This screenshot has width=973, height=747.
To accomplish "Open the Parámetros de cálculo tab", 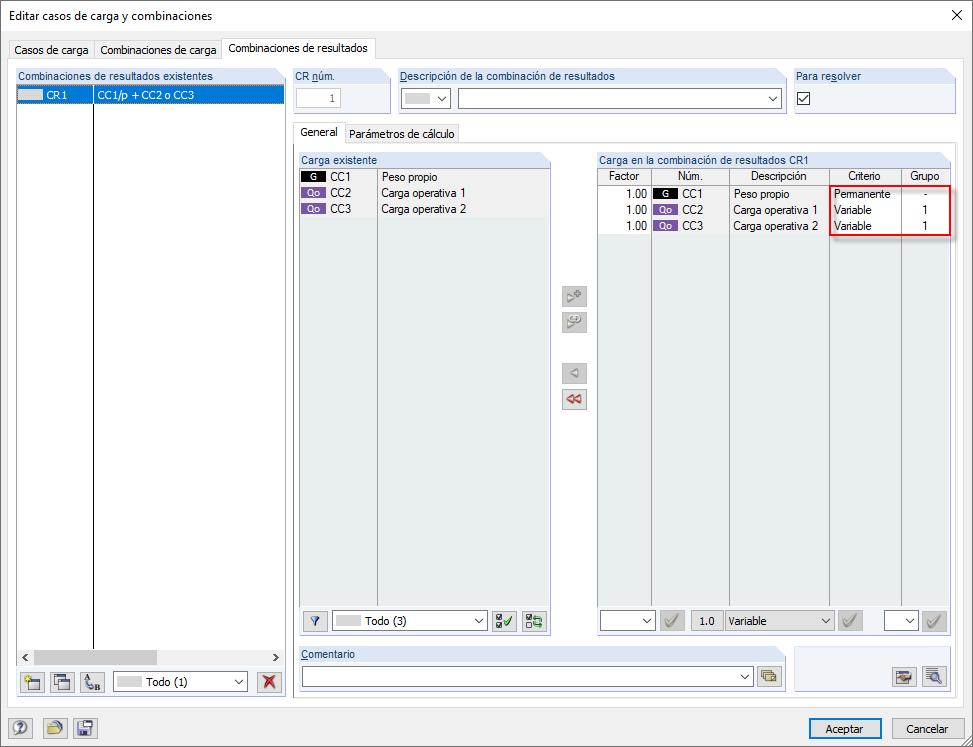I will (x=401, y=133).
